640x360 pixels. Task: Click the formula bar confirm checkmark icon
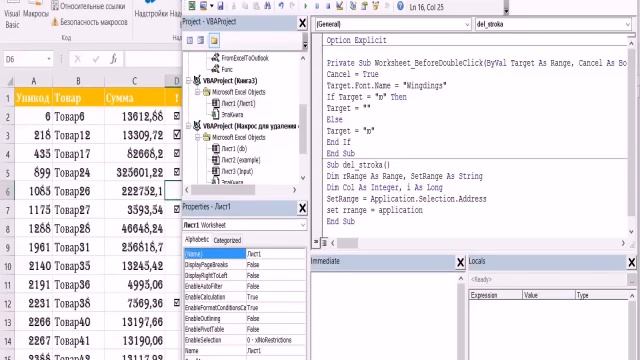[96, 59]
